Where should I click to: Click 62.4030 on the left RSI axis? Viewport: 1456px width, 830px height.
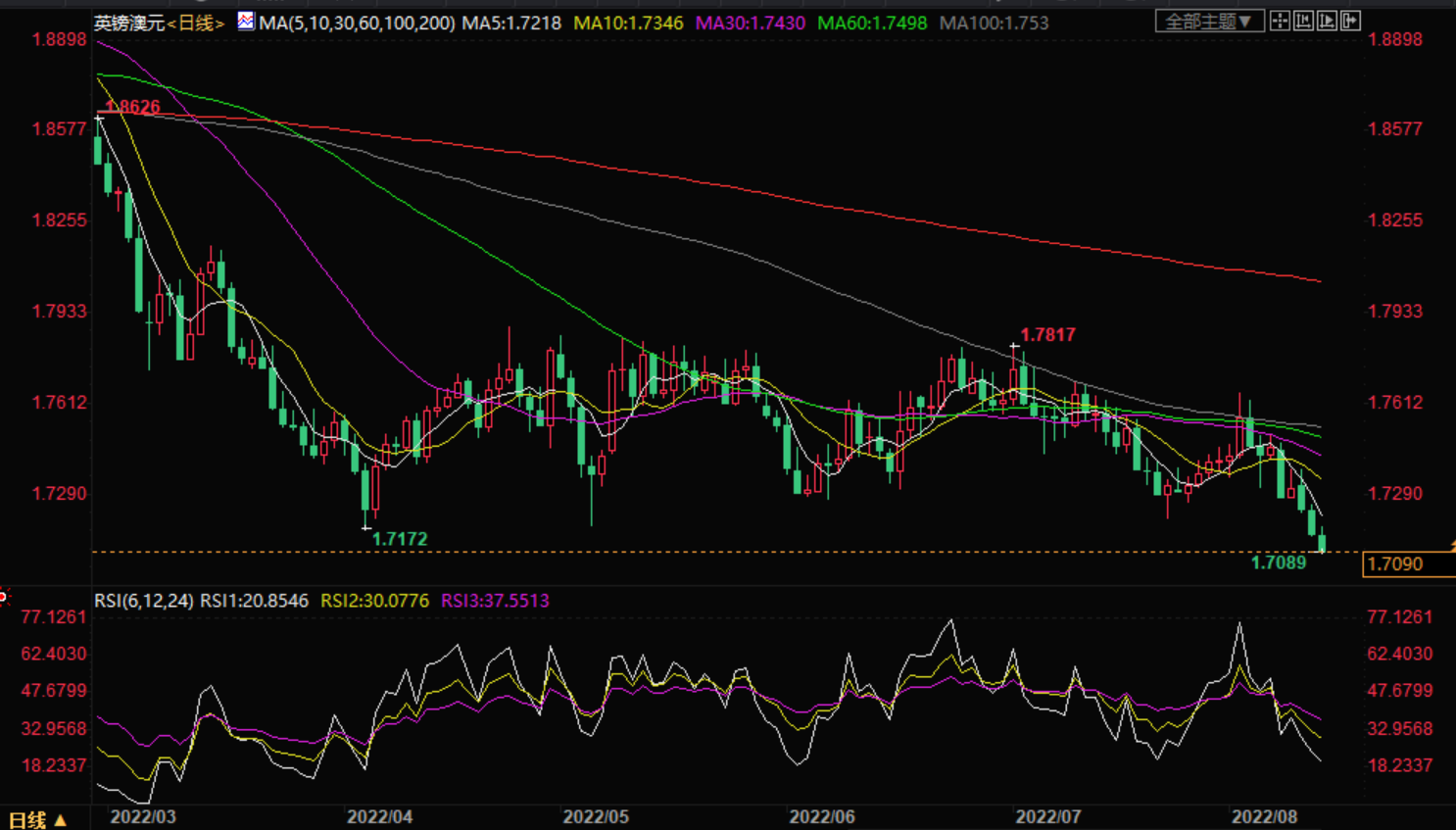55,654
